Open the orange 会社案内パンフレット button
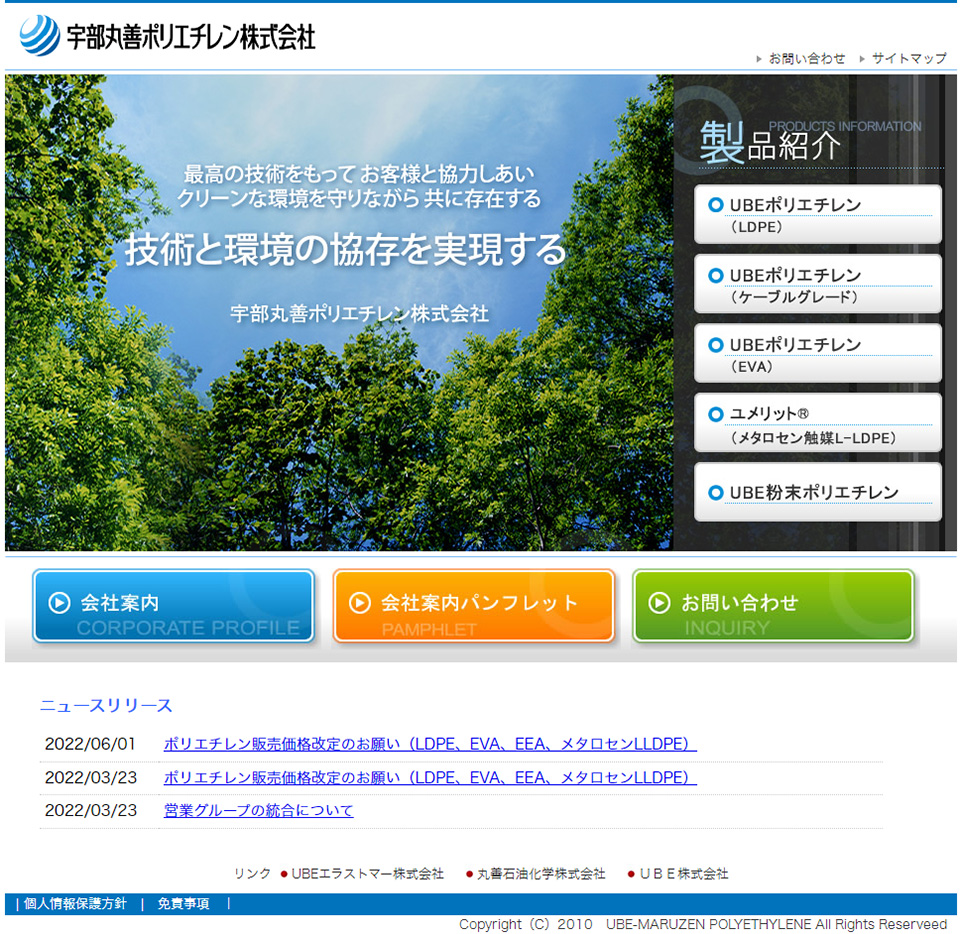The image size is (960, 934). (x=473, y=606)
